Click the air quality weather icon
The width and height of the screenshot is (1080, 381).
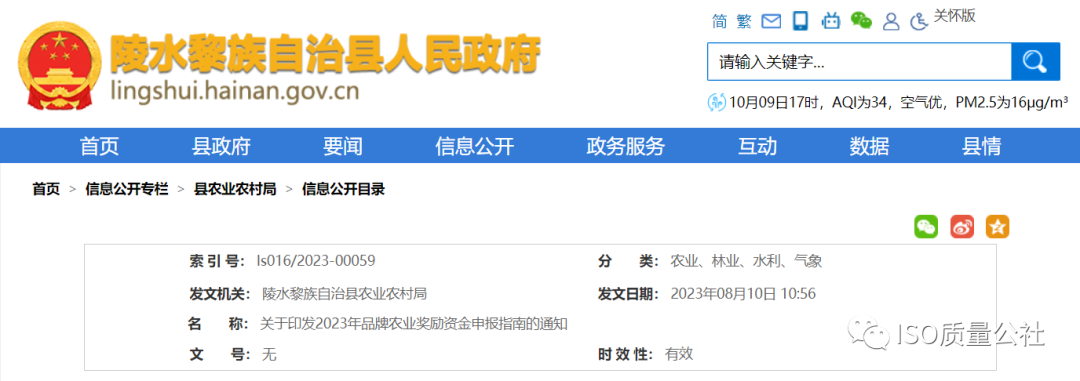click(x=717, y=103)
